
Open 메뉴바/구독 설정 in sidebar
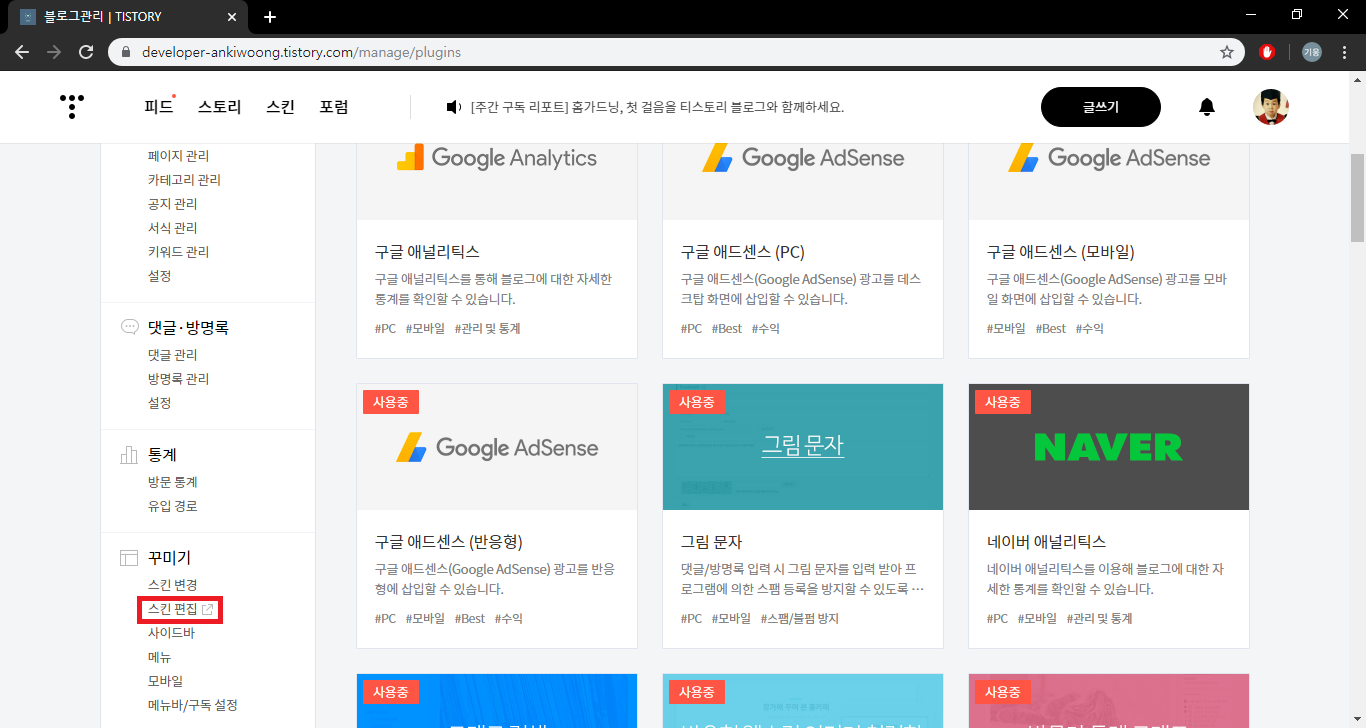click(x=192, y=705)
